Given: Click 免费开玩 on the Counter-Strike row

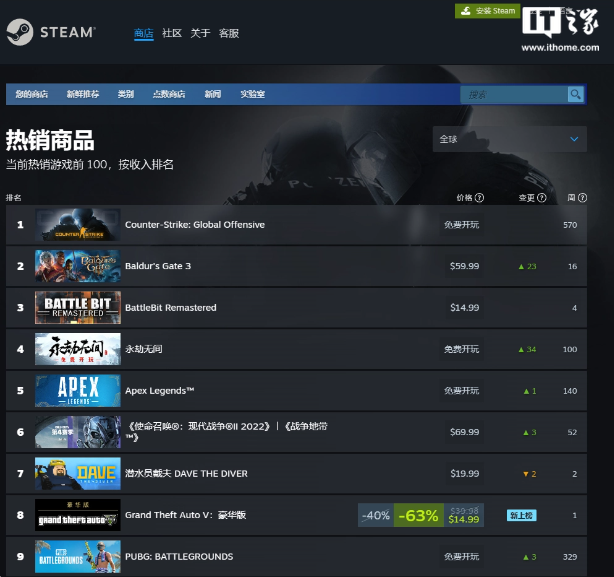Looking at the screenshot, I should [x=461, y=225].
